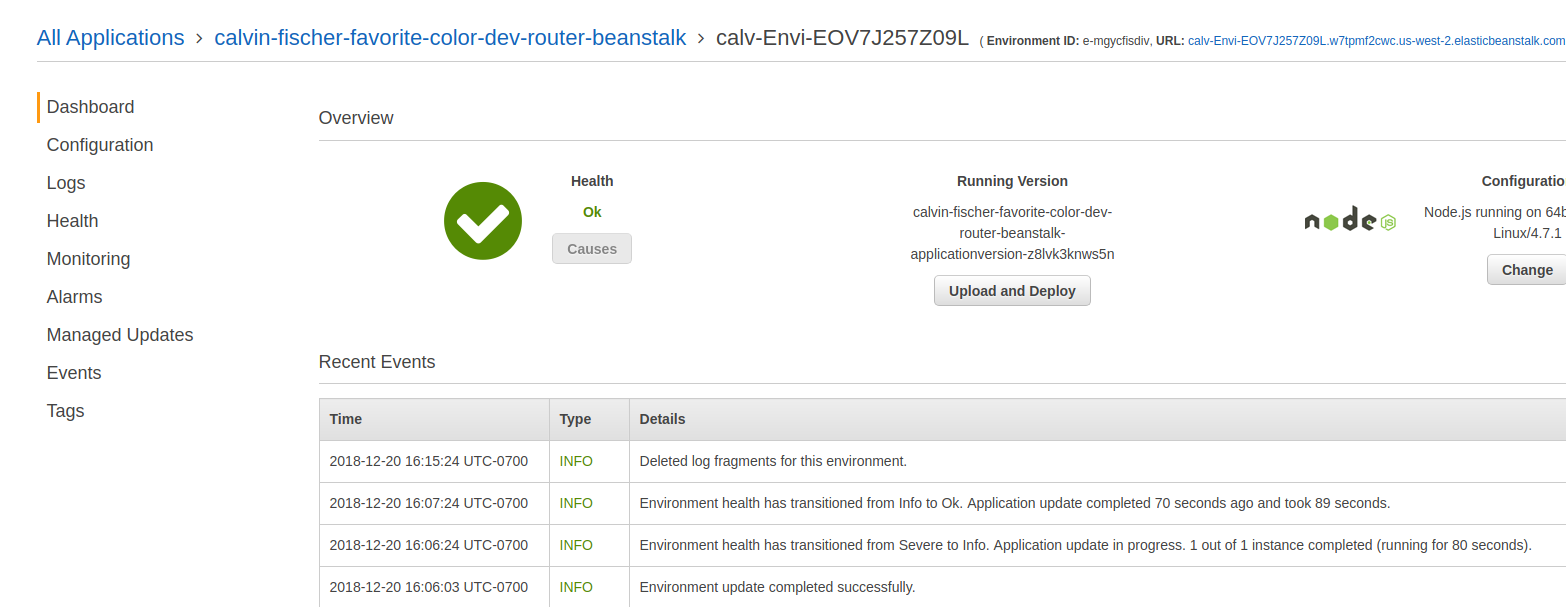Go to Managed Updates in the sidebar
Viewport: 1566px width, 607px height.
(120, 335)
